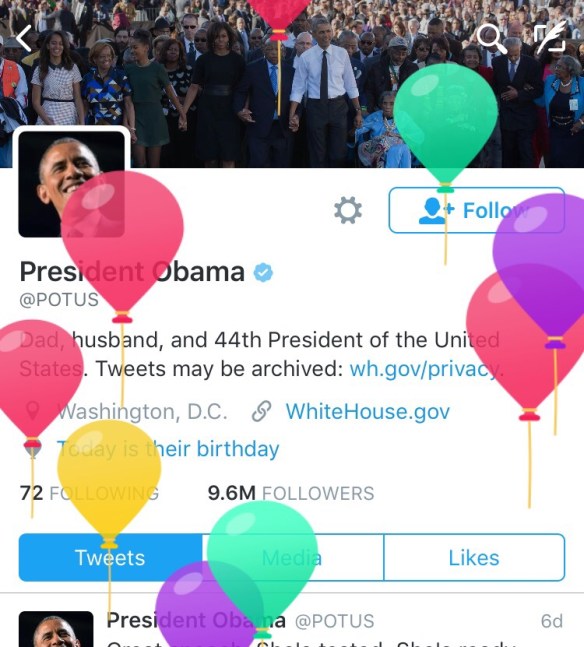Switch to the Media tab
This screenshot has height=647, width=584.
click(x=292, y=557)
